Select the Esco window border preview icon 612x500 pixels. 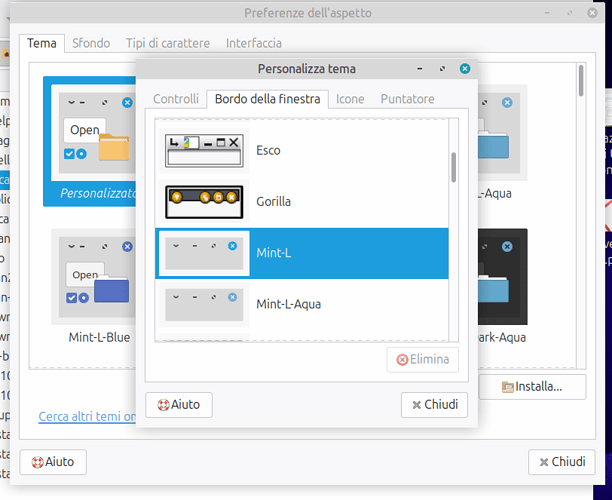coord(203,150)
